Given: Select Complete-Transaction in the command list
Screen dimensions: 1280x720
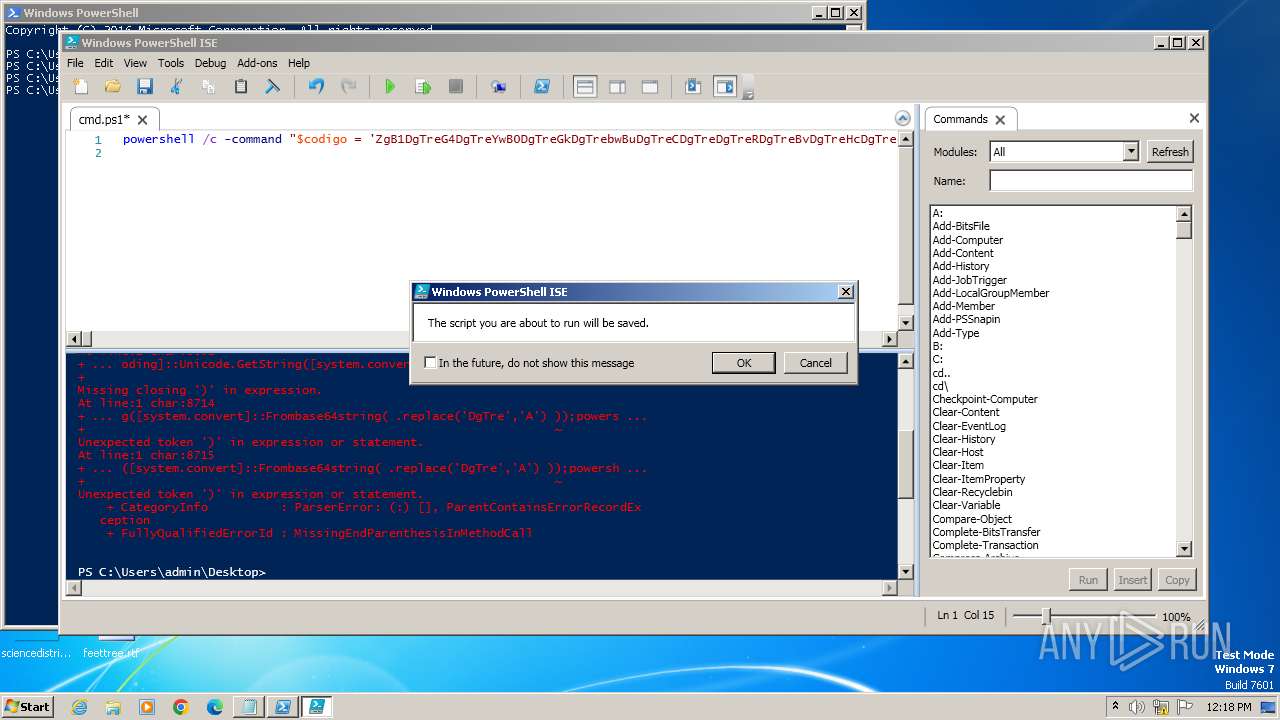Looking at the screenshot, I should (x=985, y=545).
